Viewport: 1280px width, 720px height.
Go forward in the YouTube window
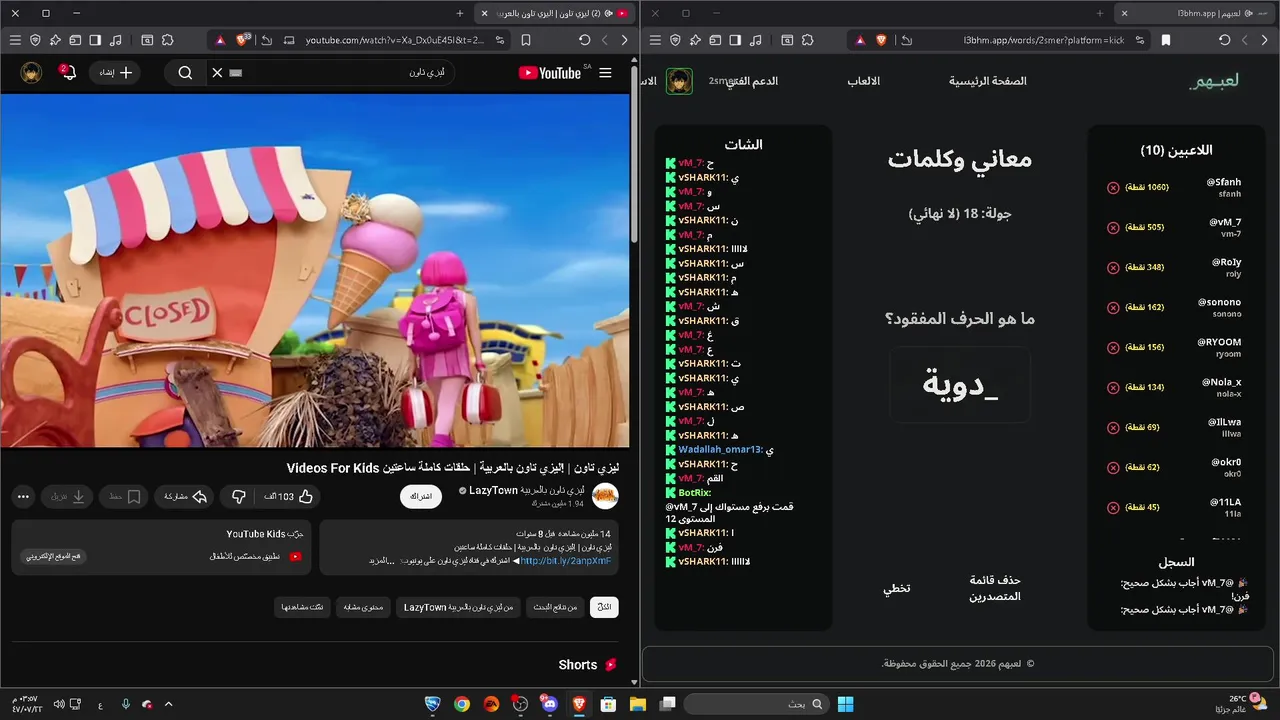(605, 40)
